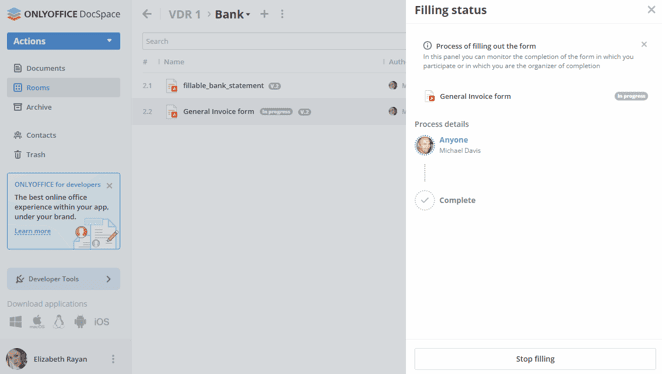Click the Stop filling button
This screenshot has width=662, height=374.
(535, 359)
